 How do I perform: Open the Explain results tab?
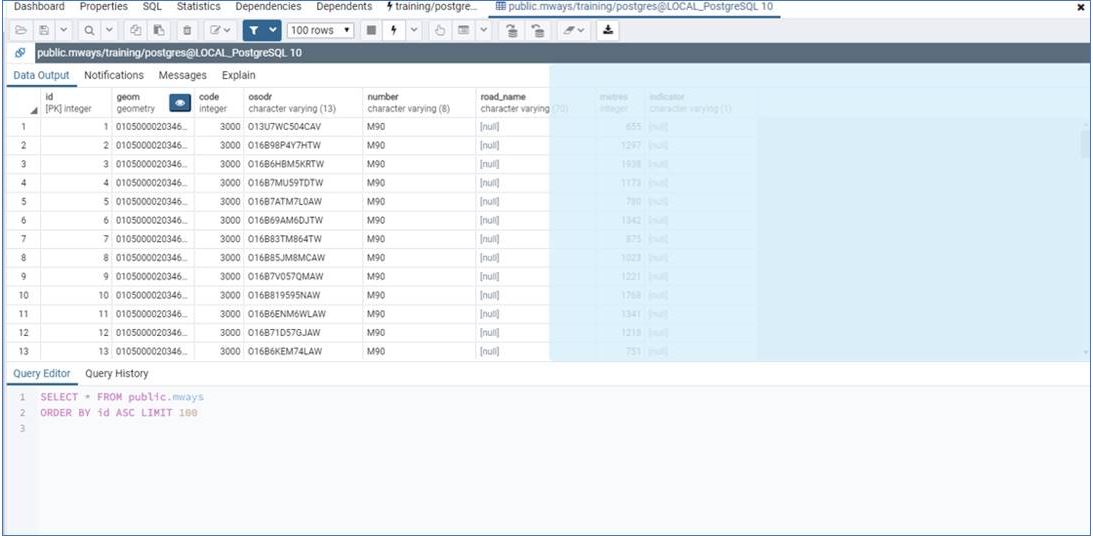point(238,75)
